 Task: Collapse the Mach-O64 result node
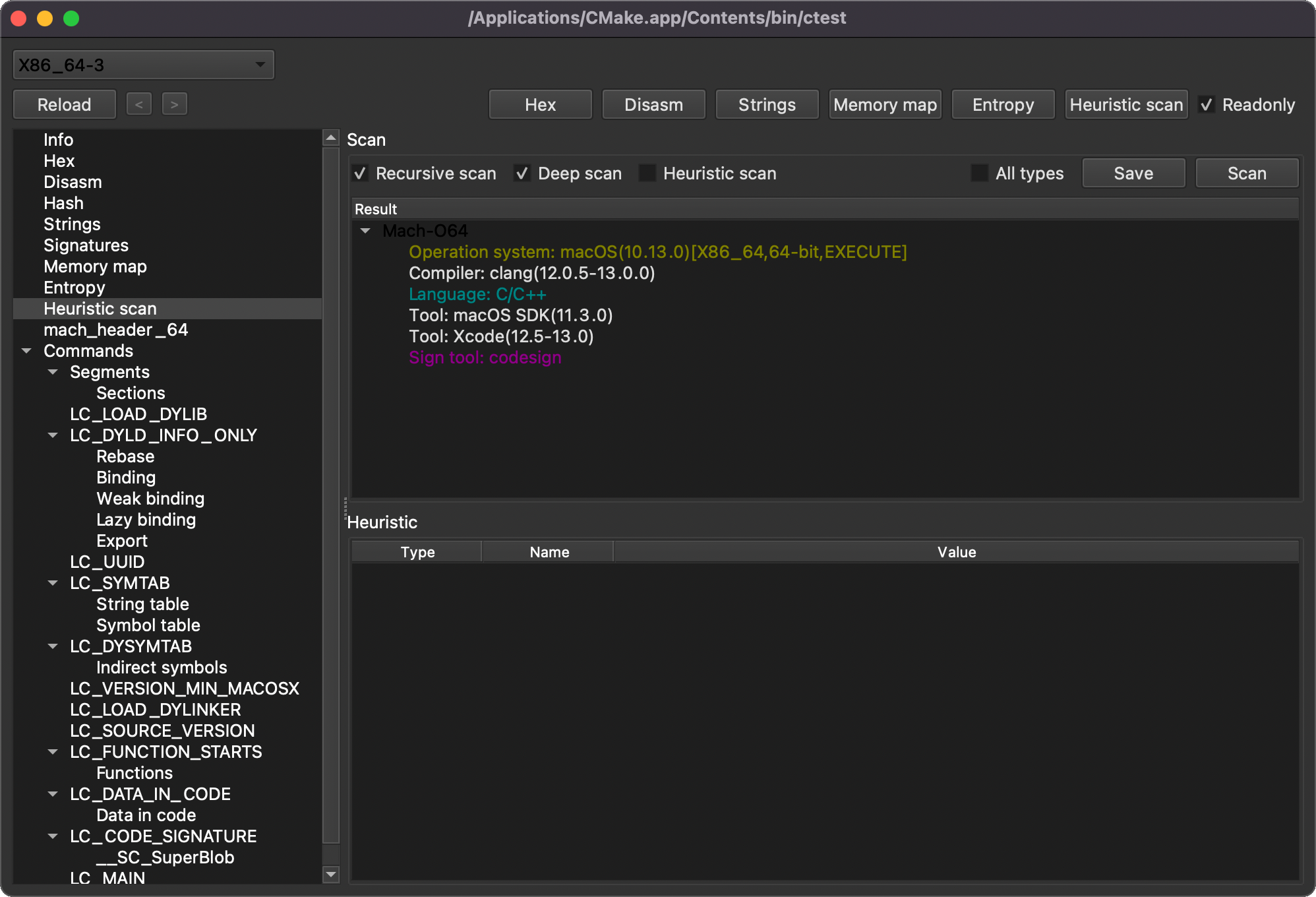point(365,231)
